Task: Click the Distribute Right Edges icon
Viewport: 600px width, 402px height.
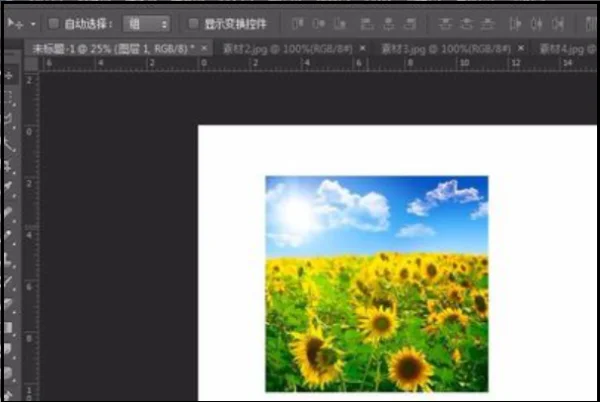Action: click(558, 24)
